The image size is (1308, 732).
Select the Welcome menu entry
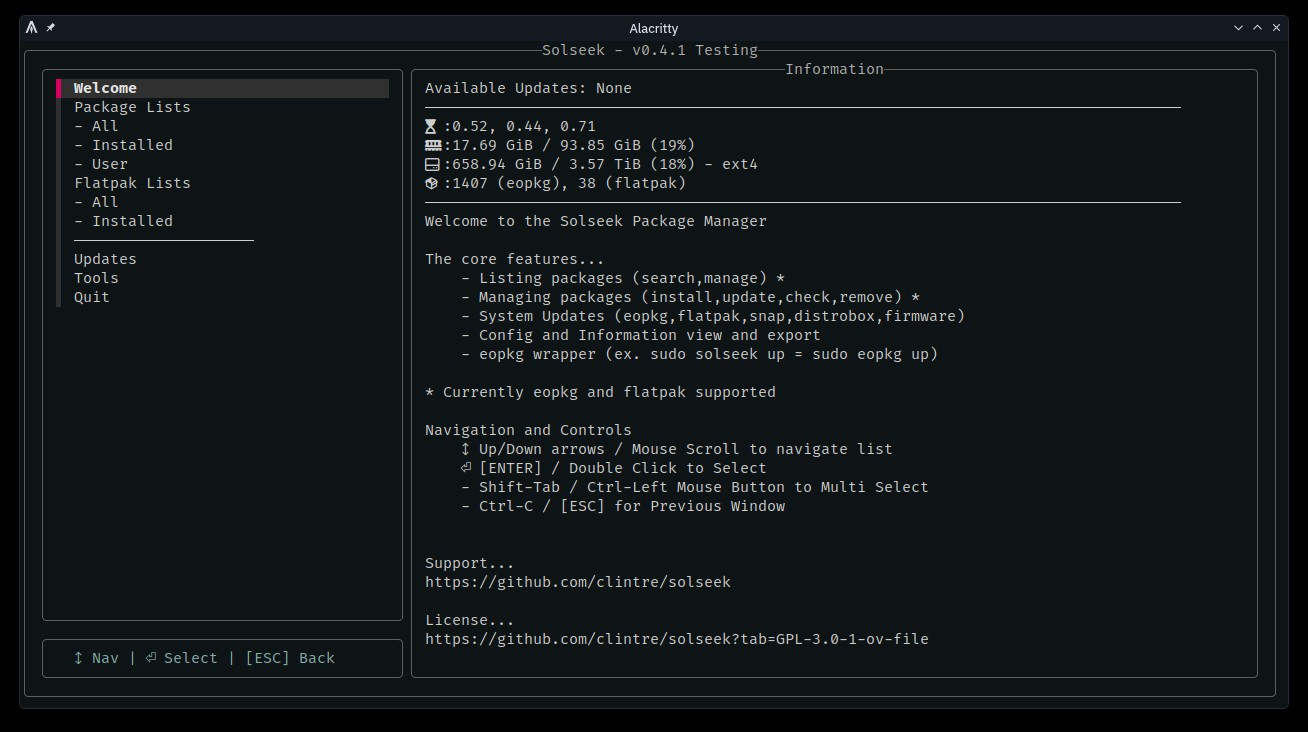[105, 88]
